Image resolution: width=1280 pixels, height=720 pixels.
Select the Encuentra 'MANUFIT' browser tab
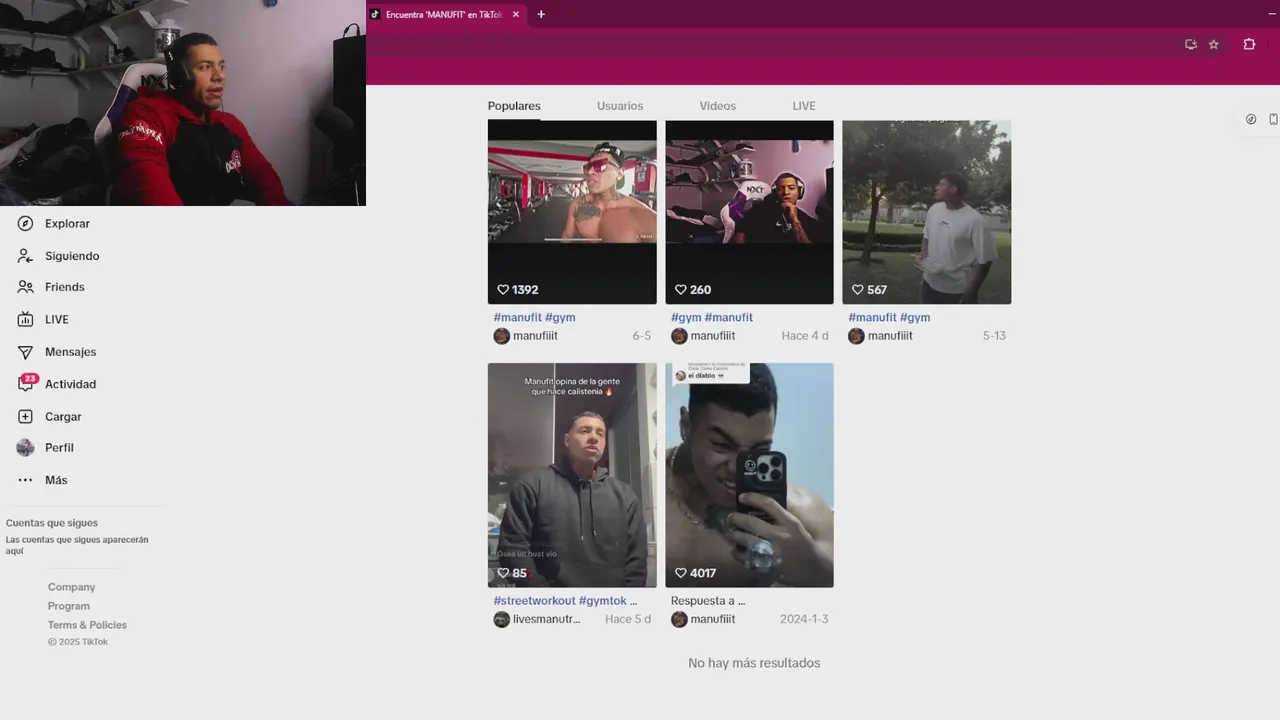pos(446,15)
